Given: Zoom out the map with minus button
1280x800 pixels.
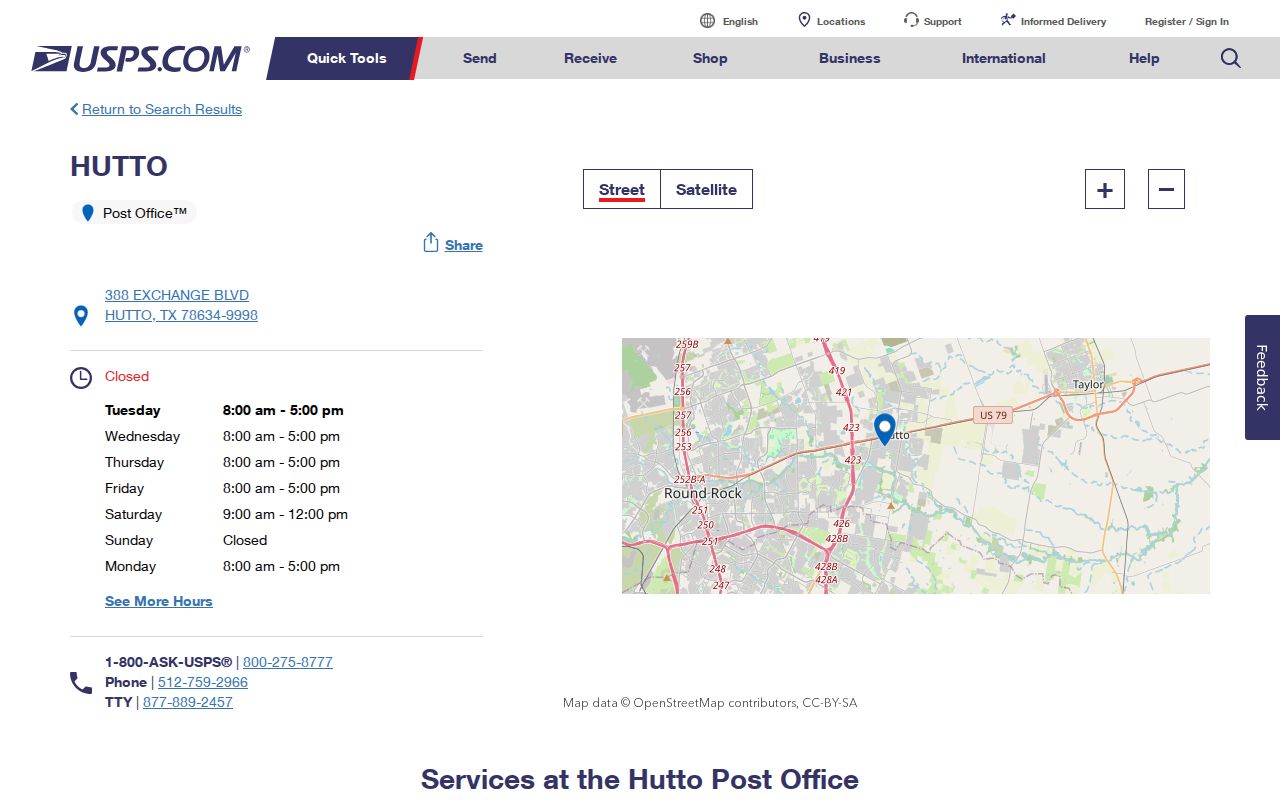Looking at the screenshot, I should tap(1166, 189).
